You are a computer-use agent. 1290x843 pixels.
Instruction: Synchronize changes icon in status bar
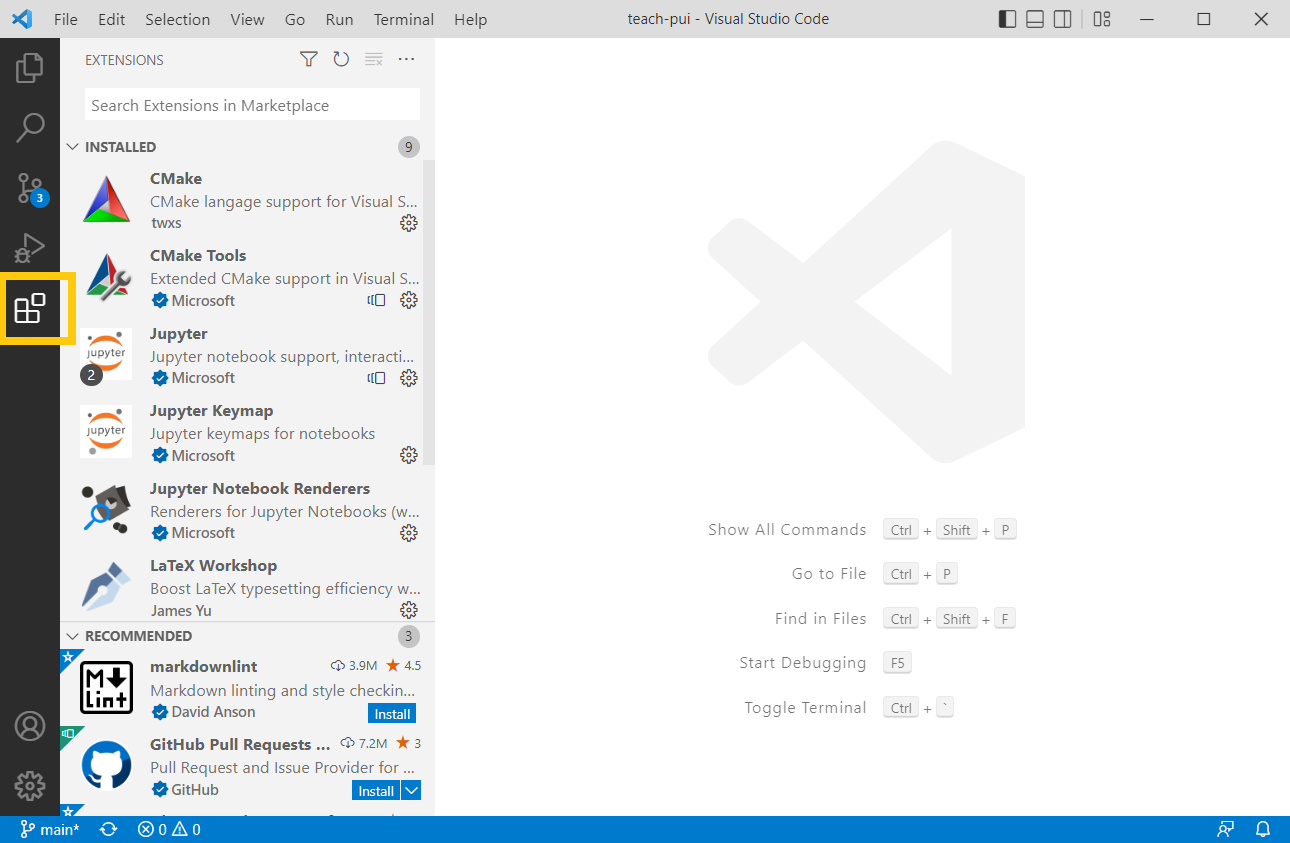coord(109,829)
